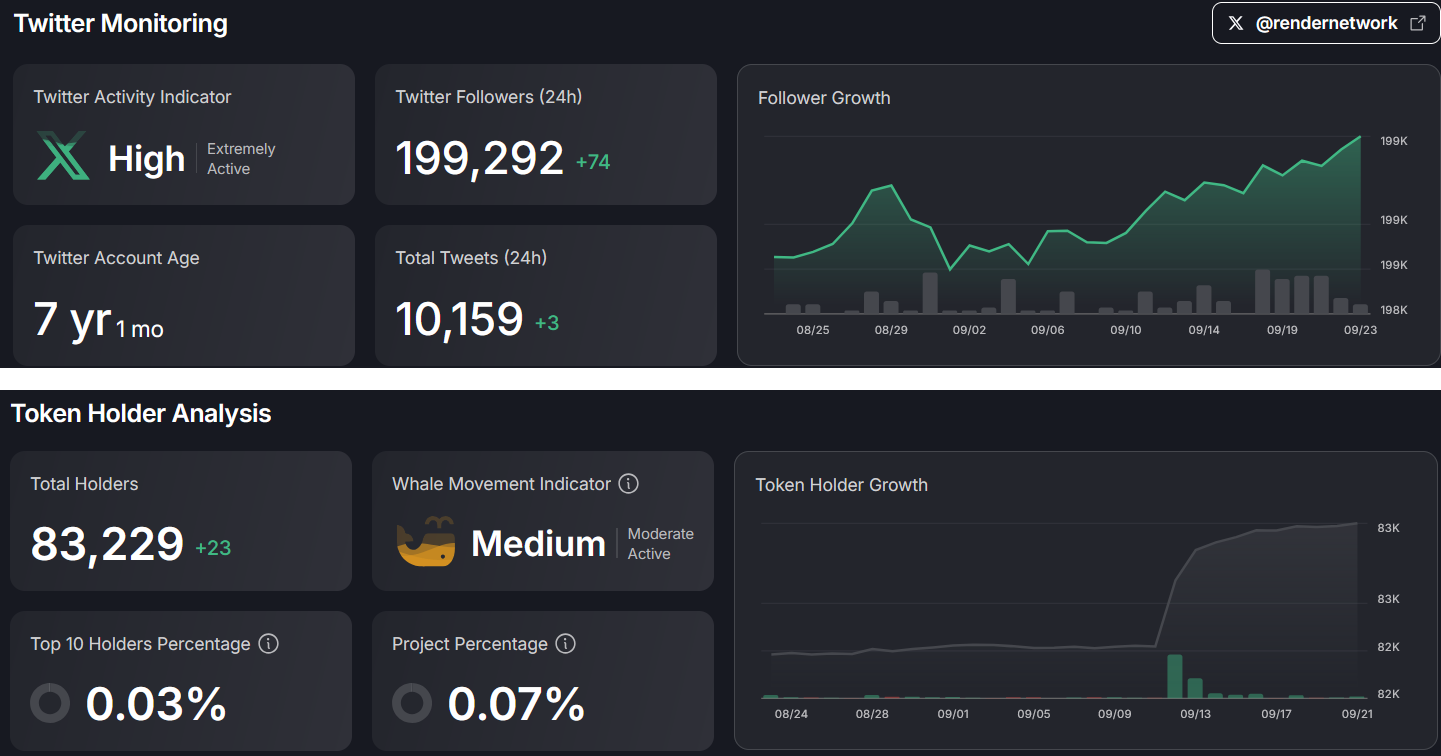Click the Moderate Active status label
The image size is (1441, 756).
660,544
